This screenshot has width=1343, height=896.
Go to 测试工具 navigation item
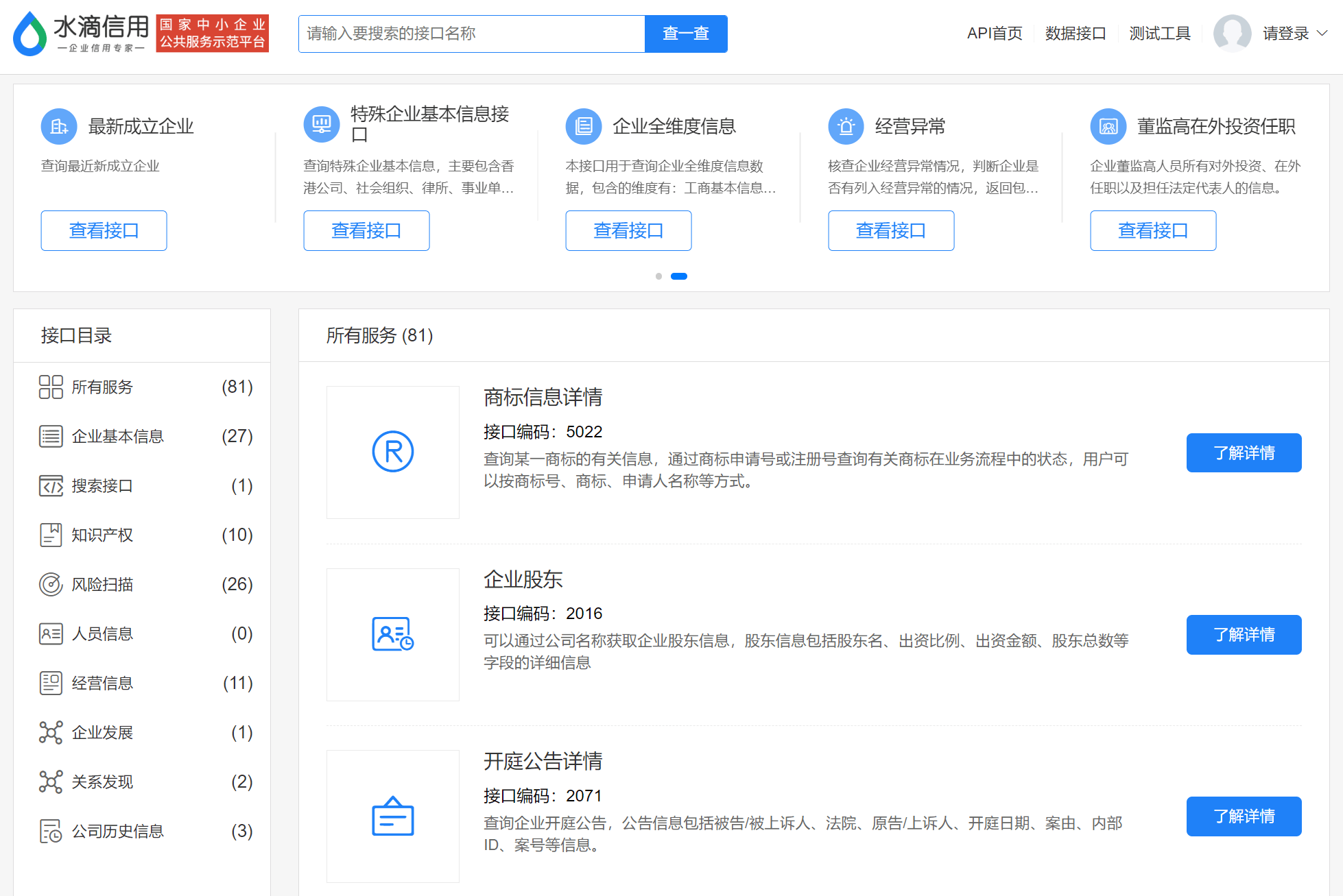pos(1159,34)
